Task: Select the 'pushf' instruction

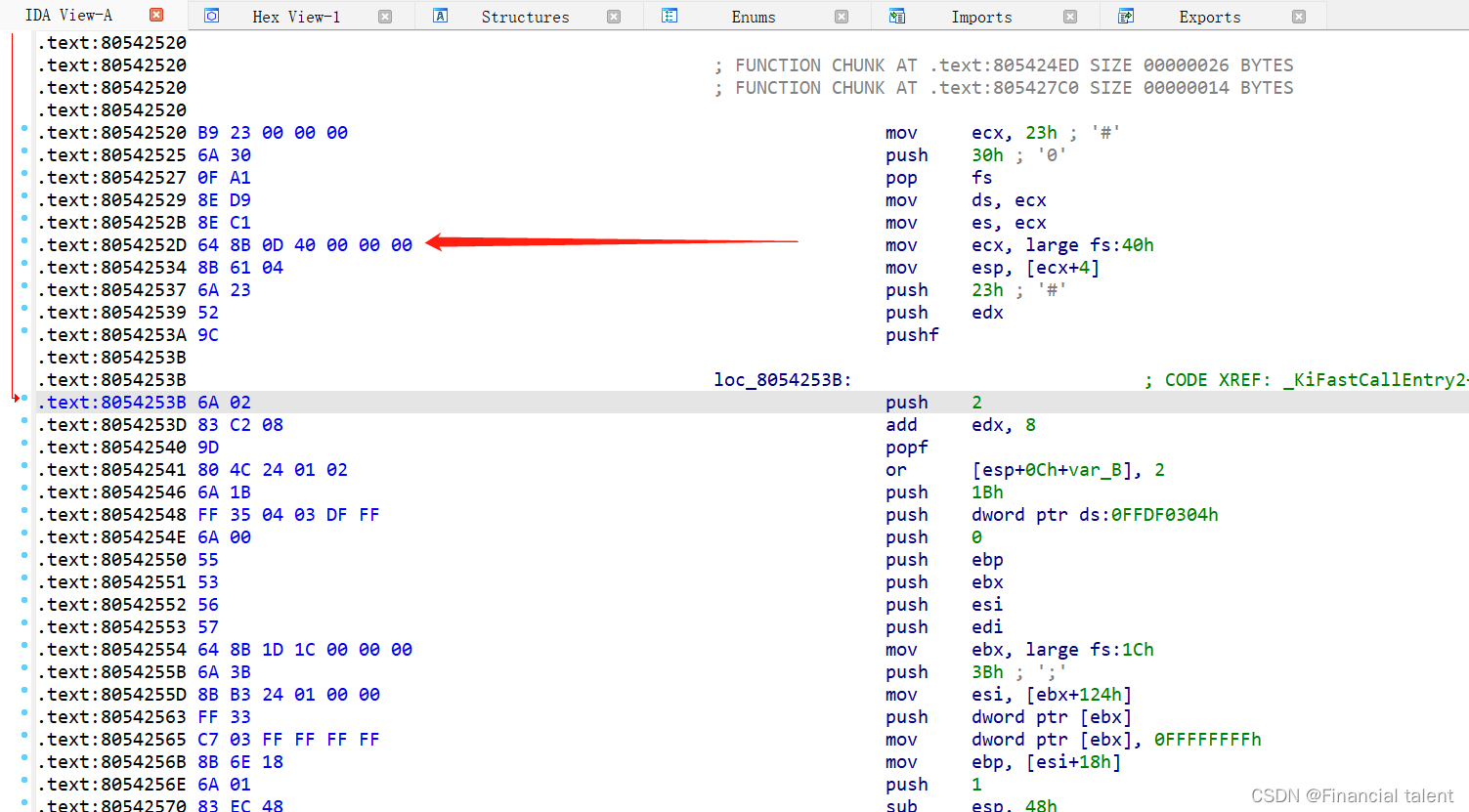Action: point(912,335)
